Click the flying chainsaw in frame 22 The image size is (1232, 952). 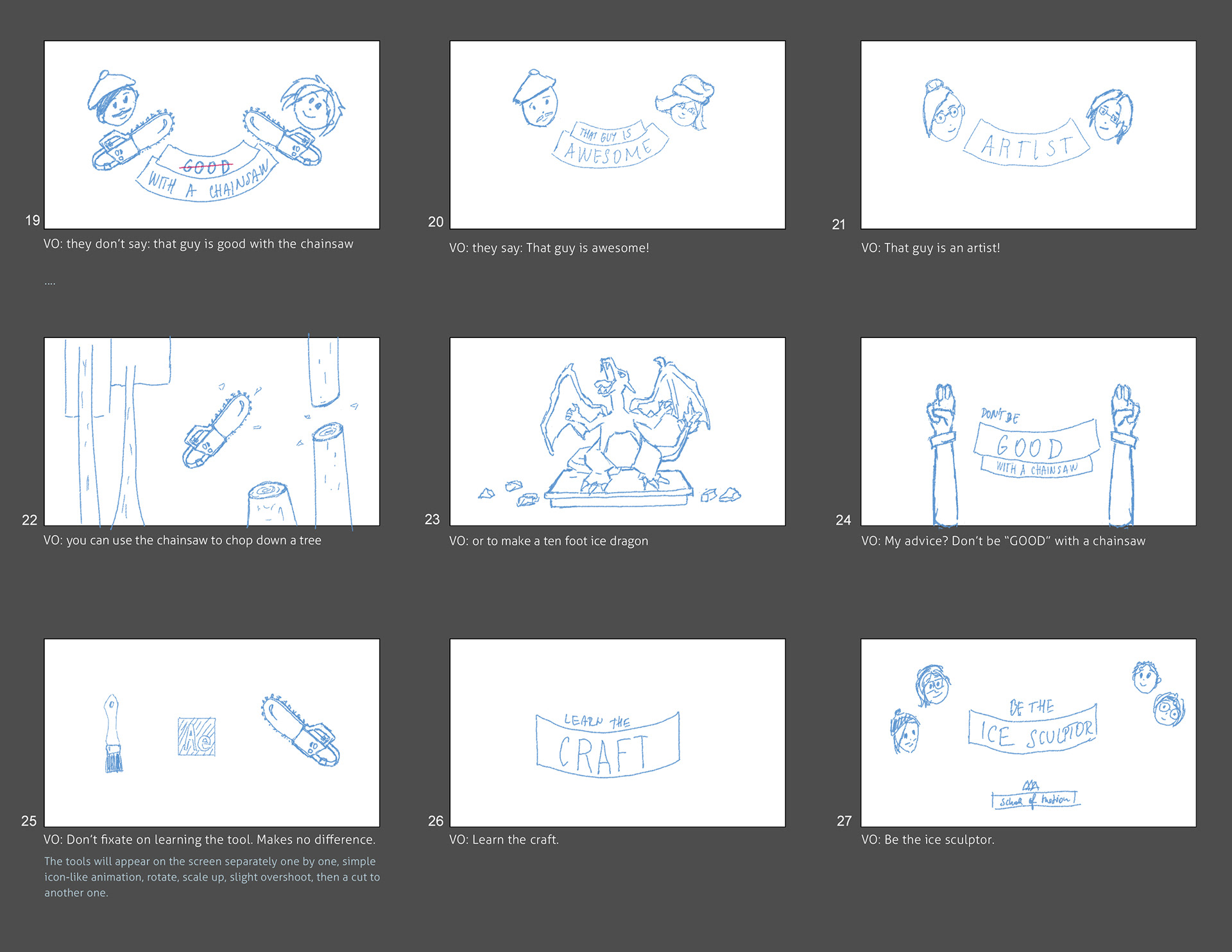click(218, 429)
